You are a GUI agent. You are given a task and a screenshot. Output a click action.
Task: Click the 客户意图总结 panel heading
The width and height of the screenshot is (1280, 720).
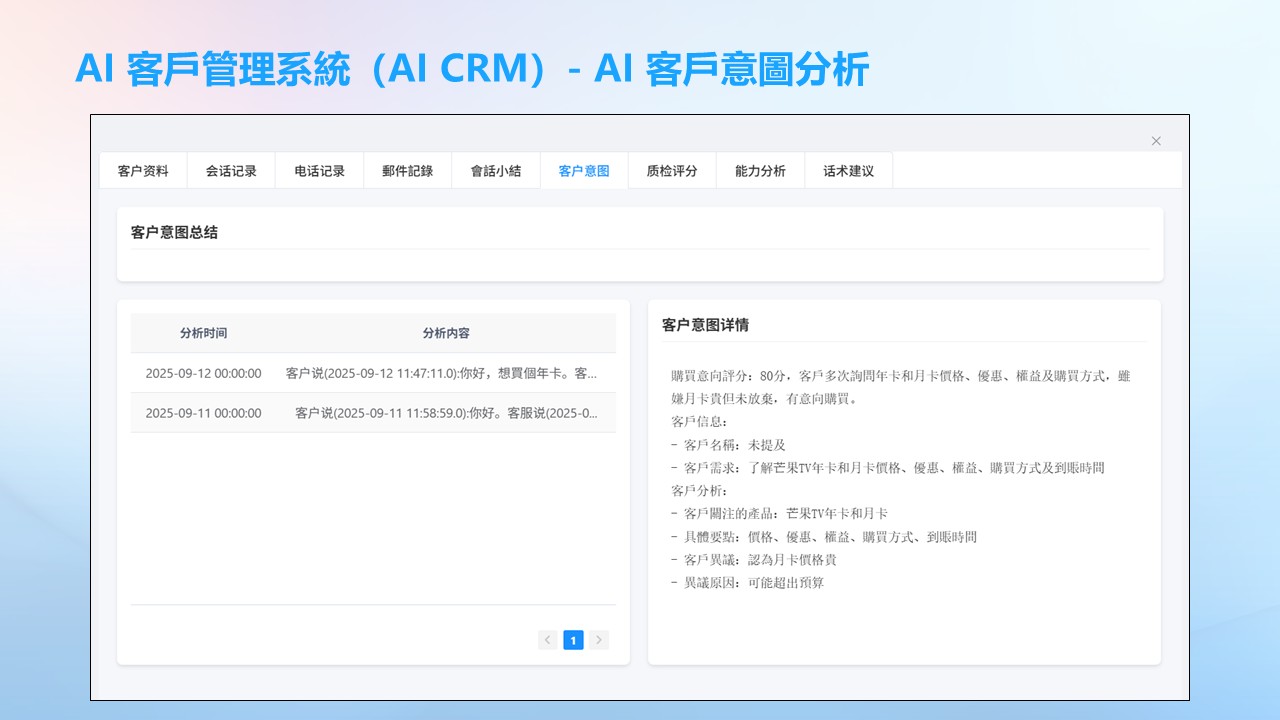point(174,232)
